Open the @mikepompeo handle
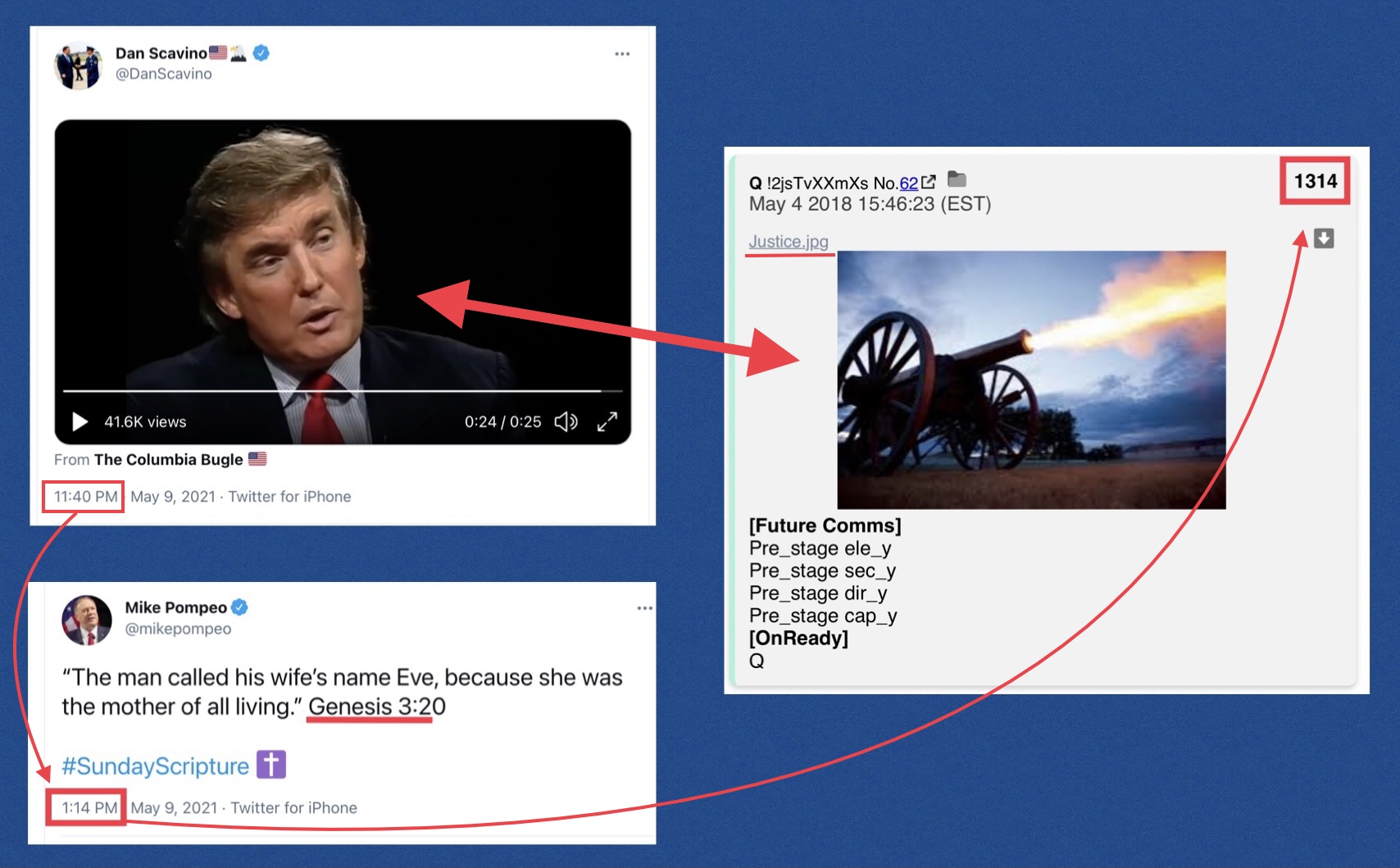Viewport: 1400px width, 868px height. click(x=178, y=629)
